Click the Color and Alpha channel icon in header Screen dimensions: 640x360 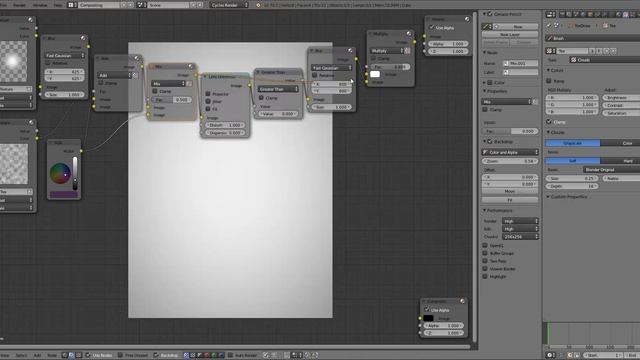[x=186, y=355]
